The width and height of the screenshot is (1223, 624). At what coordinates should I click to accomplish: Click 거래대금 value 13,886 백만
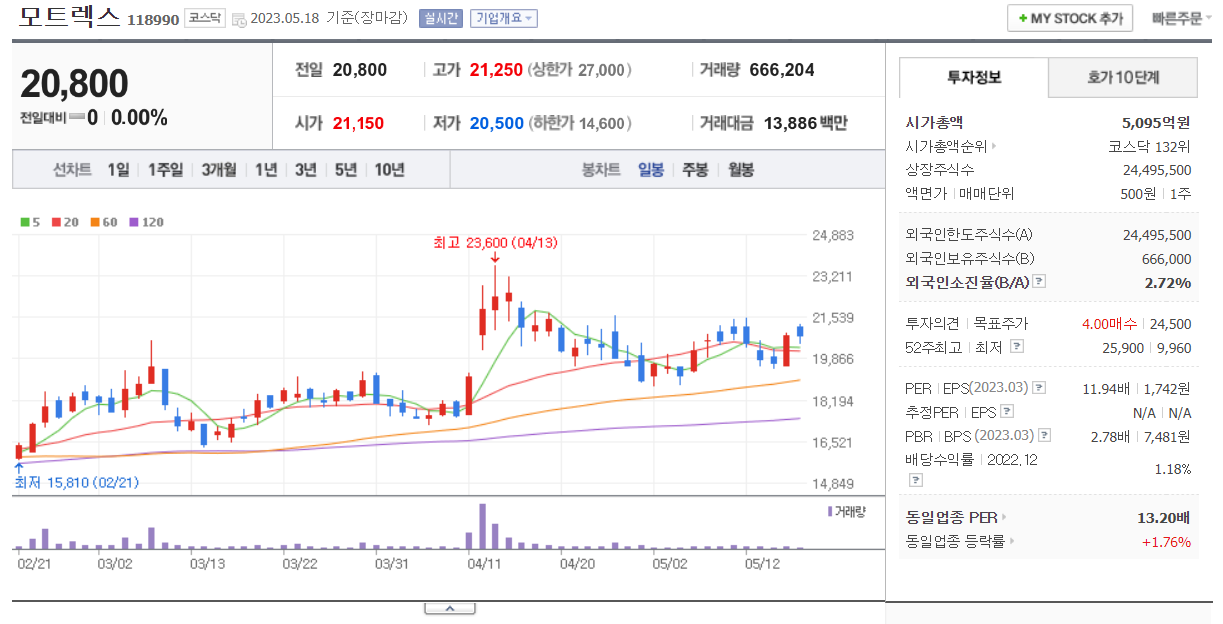(x=805, y=124)
